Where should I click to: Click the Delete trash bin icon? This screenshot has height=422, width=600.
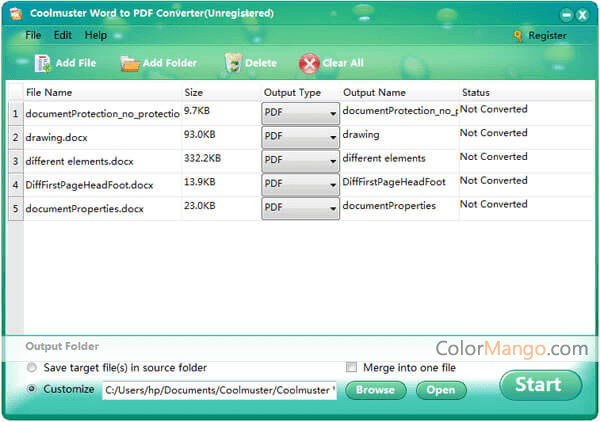tap(233, 63)
